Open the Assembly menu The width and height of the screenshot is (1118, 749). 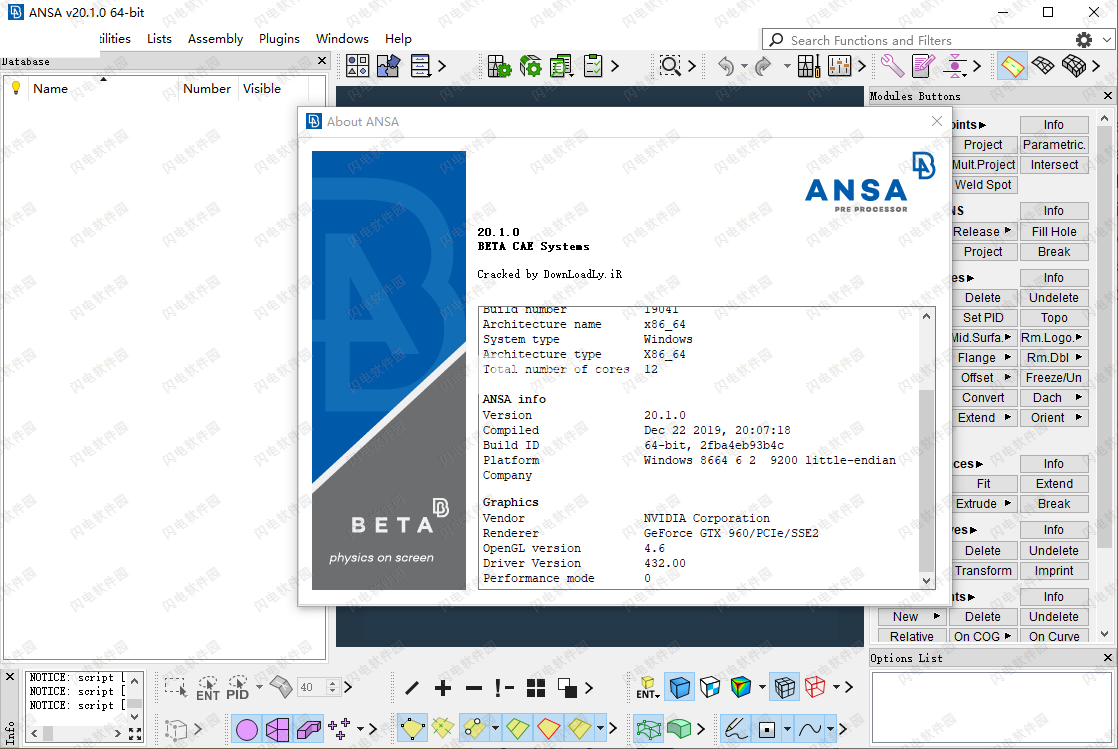[x=215, y=39]
